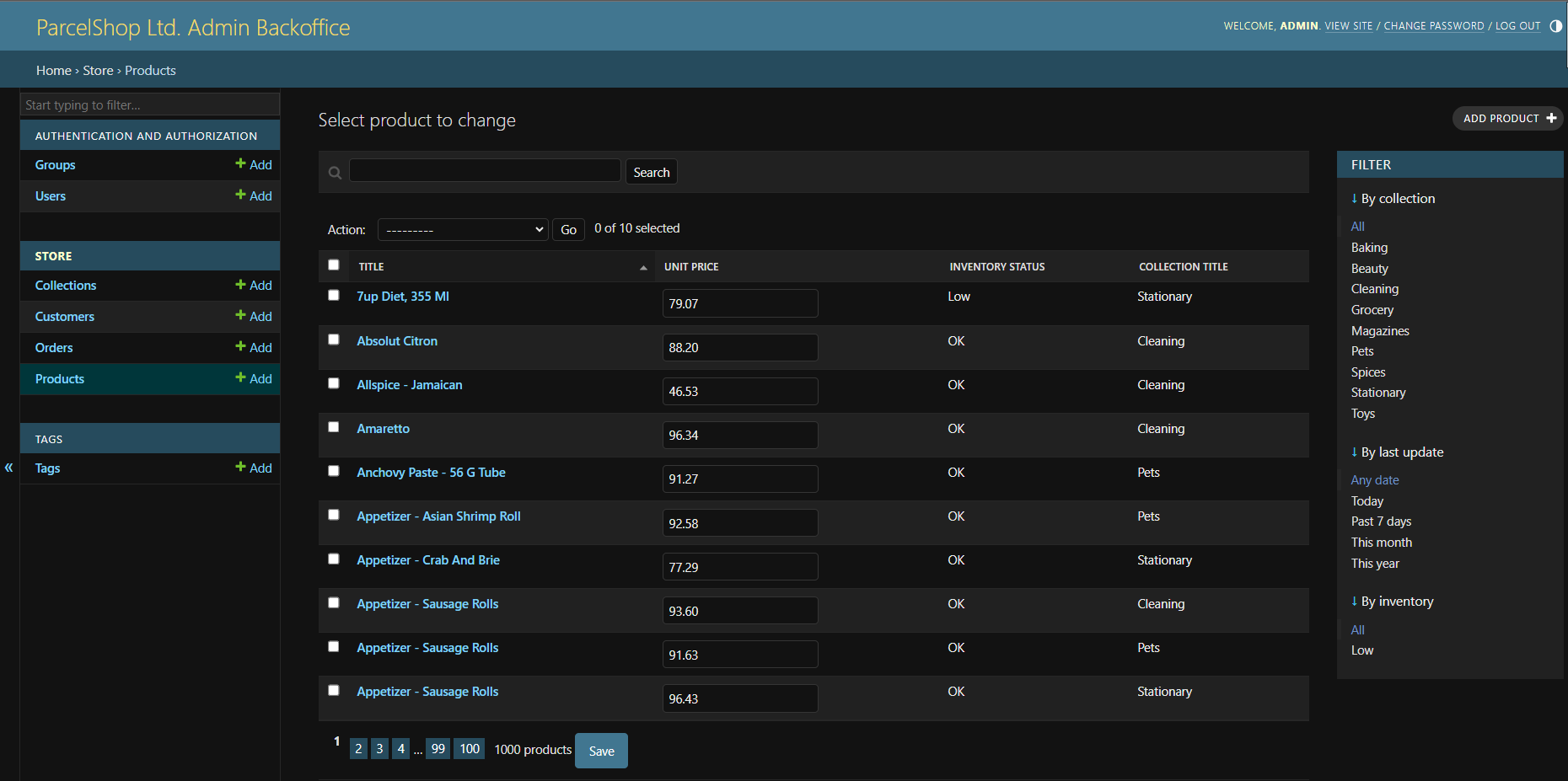Viewport: 1568px width, 781px height.
Task: Click the Title column sort arrow
Action: (x=643, y=268)
